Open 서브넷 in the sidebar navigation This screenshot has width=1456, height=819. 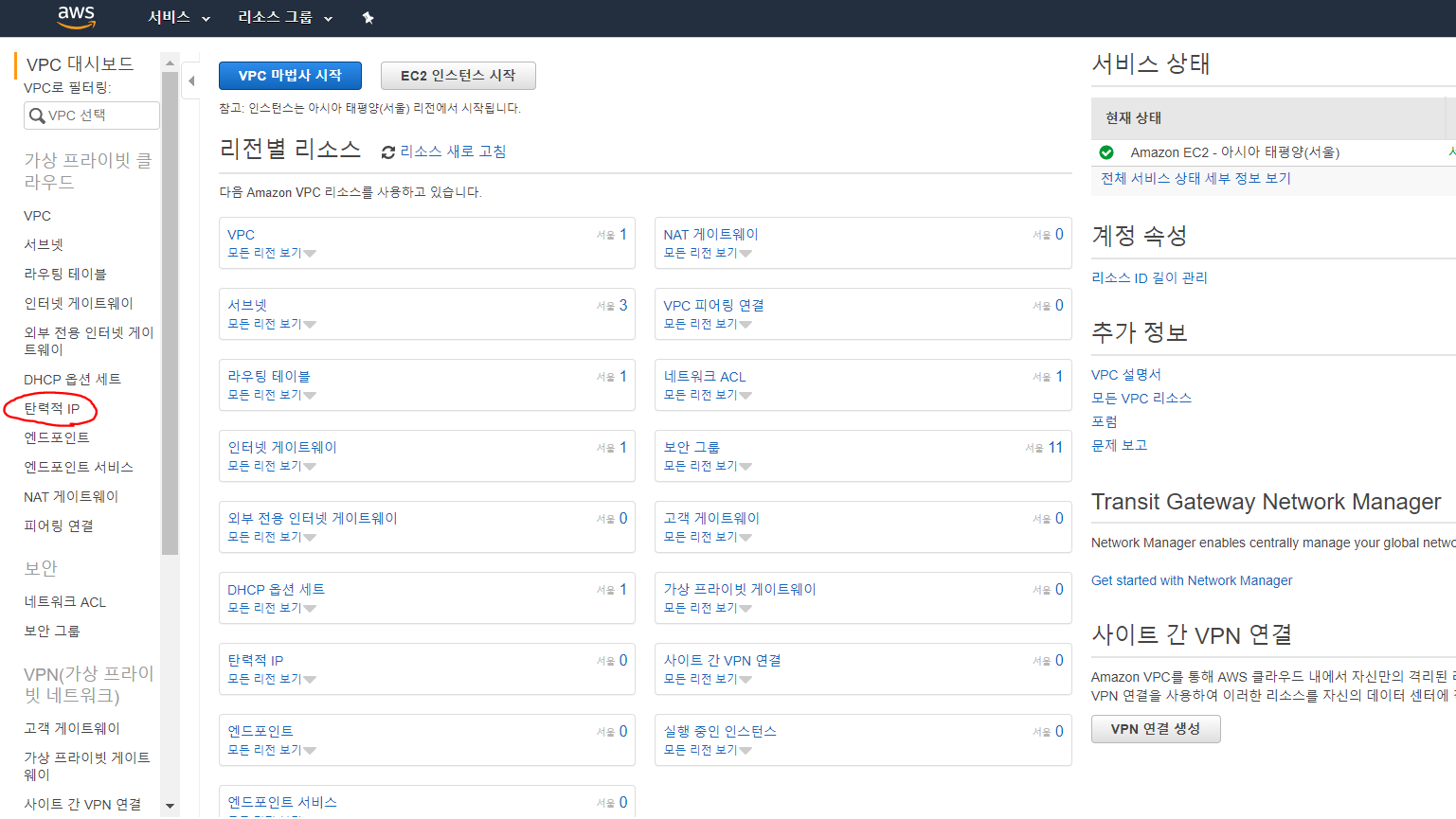[43, 244]
